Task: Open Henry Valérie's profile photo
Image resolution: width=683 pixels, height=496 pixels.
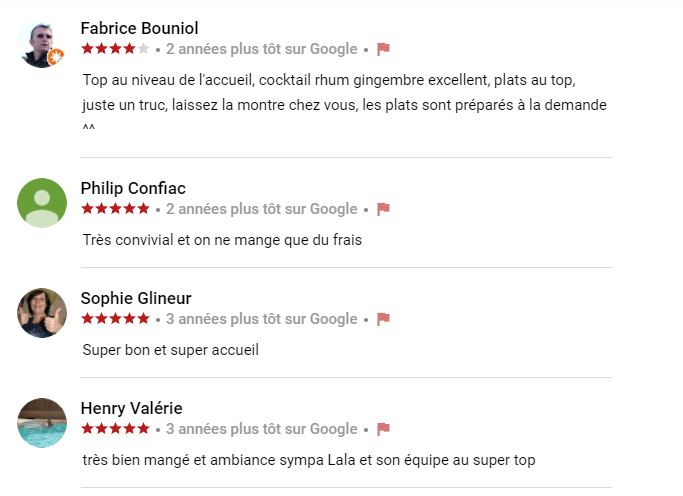Action: [42, 423]
